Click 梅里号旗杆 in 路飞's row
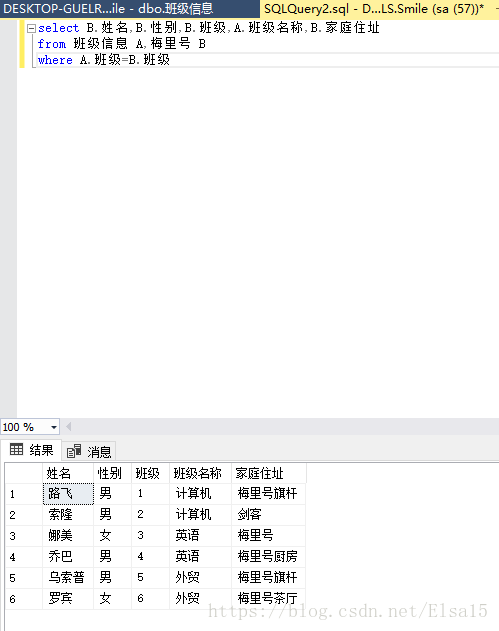499x631 pixels. 268,494
